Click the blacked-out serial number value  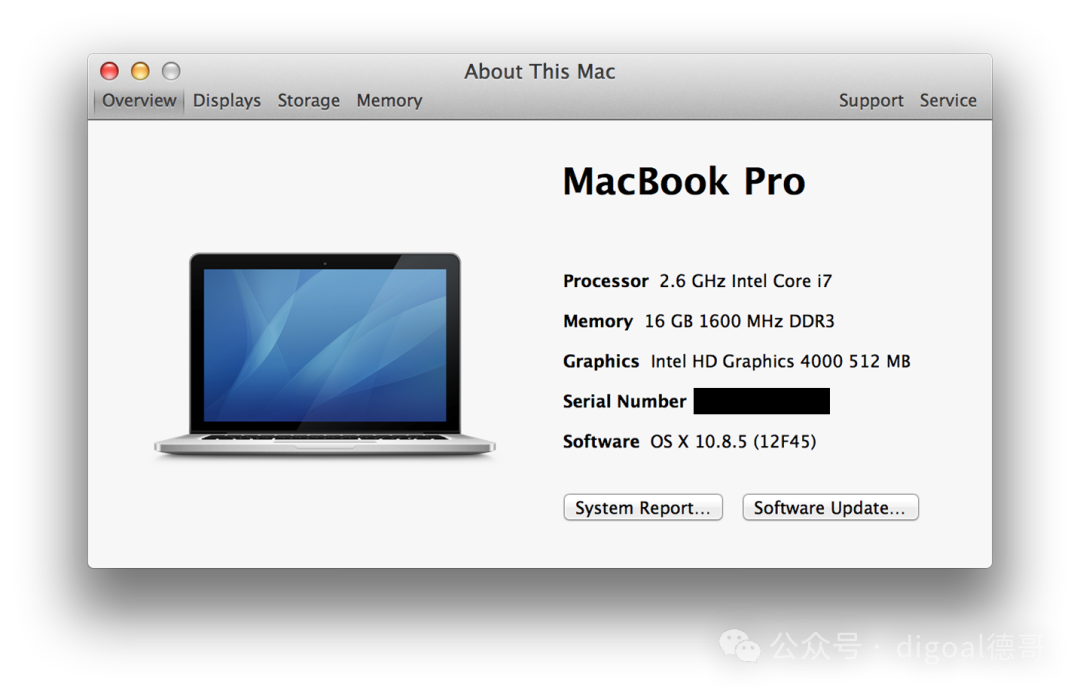[x=761, y=401]
